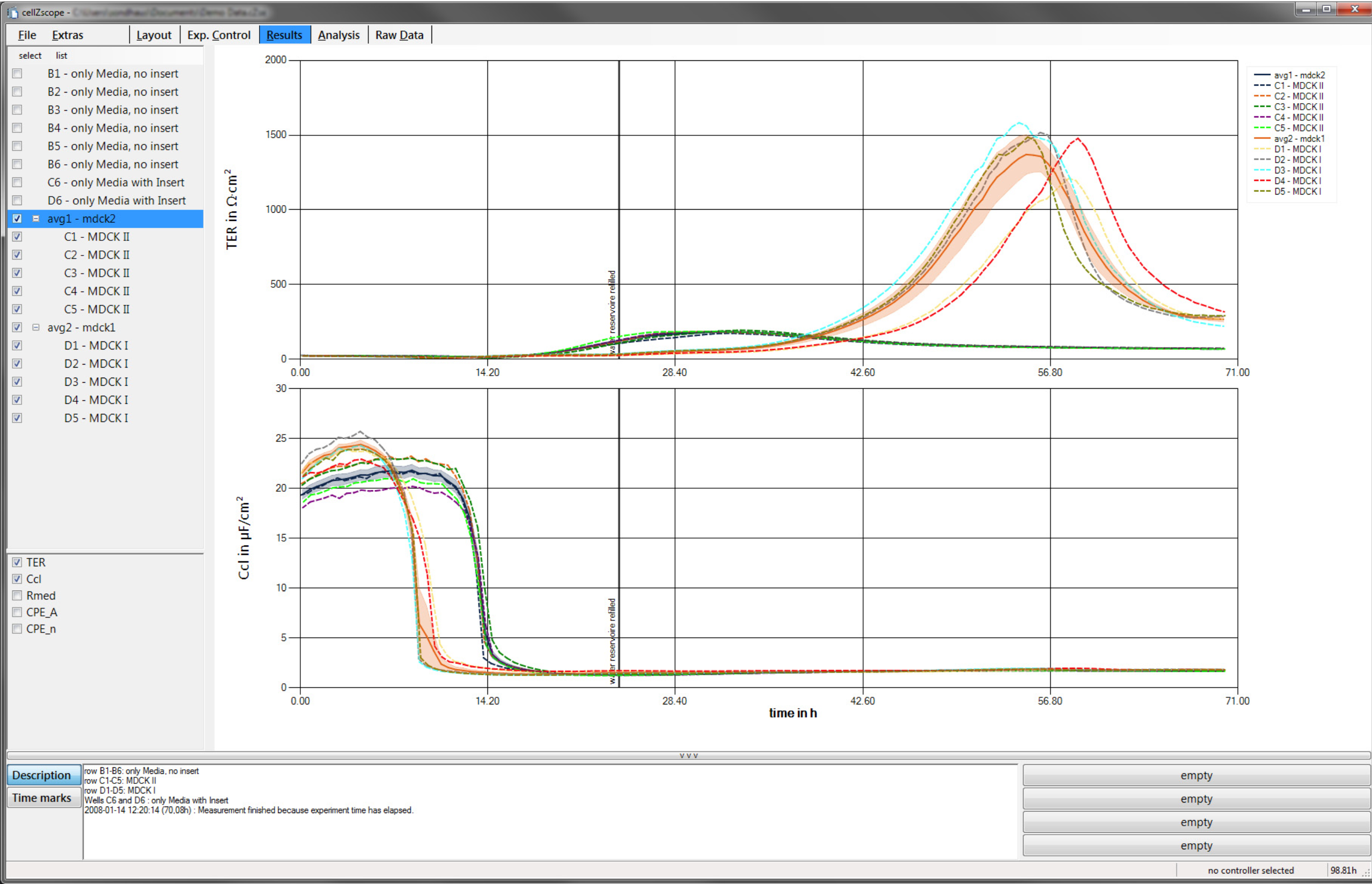This screenshot has height=884, width=1372.
Task: Open the Extras menu
Action: (67, 35)
